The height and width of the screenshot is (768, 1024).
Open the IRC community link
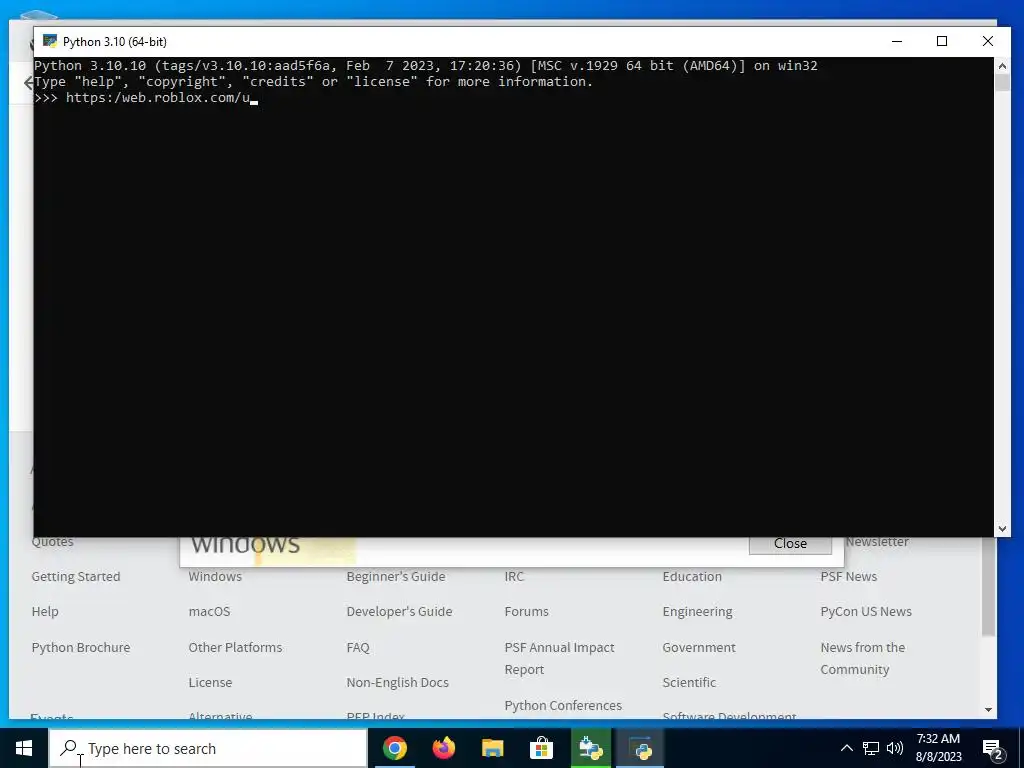(x=514, y=577)
